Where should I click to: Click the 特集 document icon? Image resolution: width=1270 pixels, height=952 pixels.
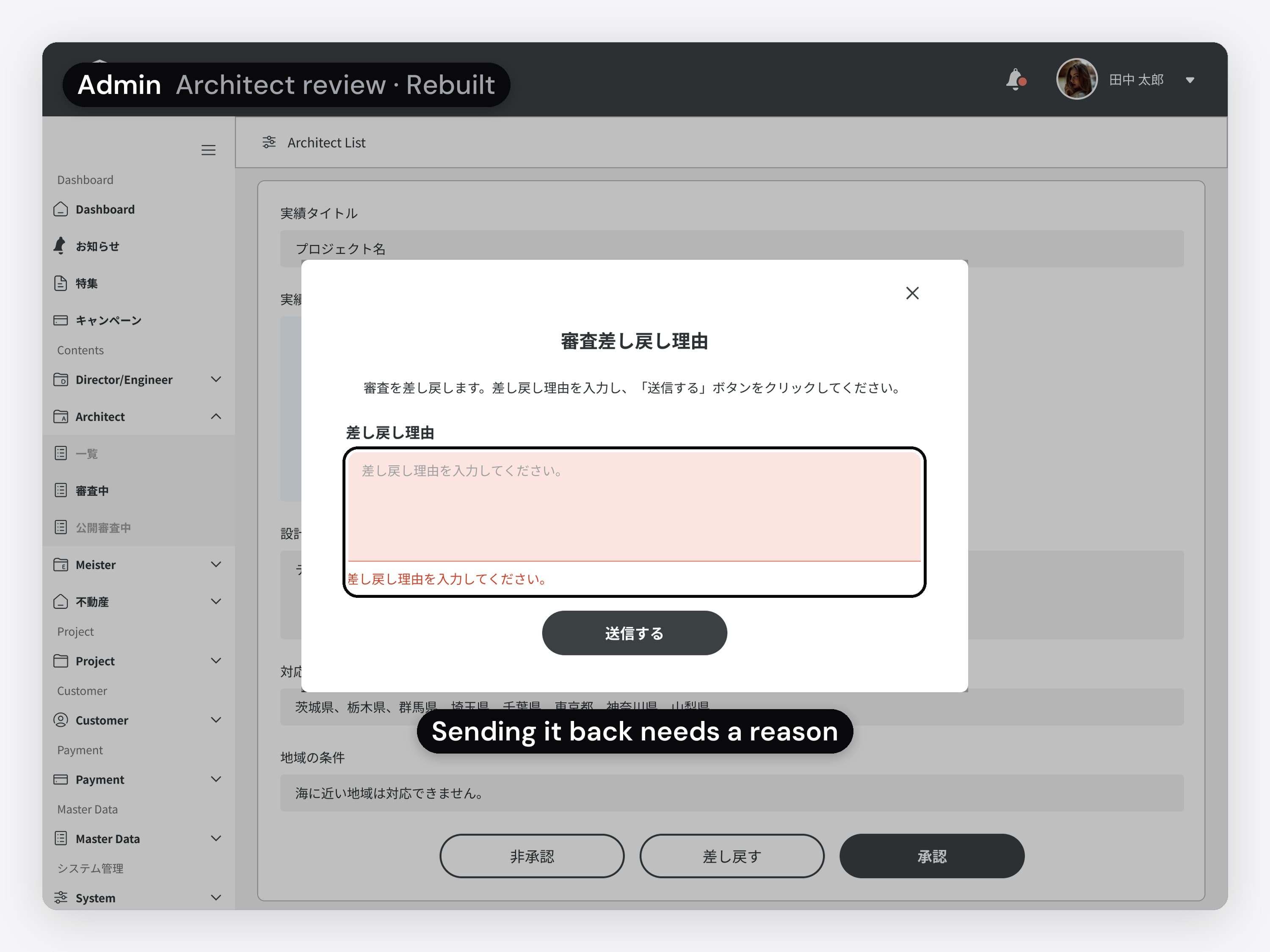(60, 283)
